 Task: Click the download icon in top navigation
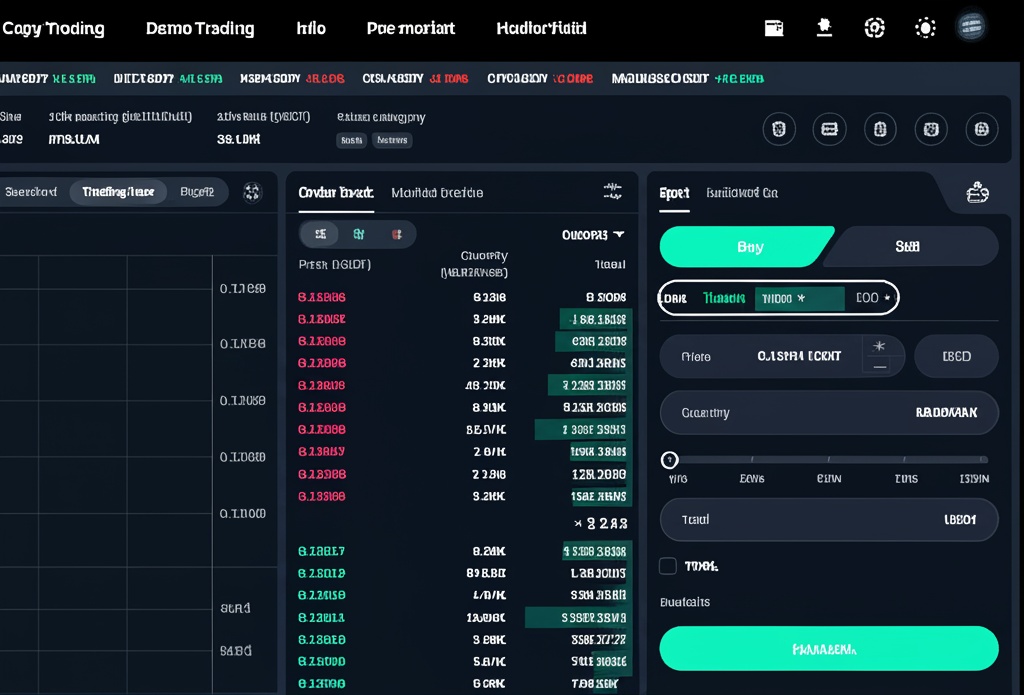pyautogui.click(x=824, y=27)
